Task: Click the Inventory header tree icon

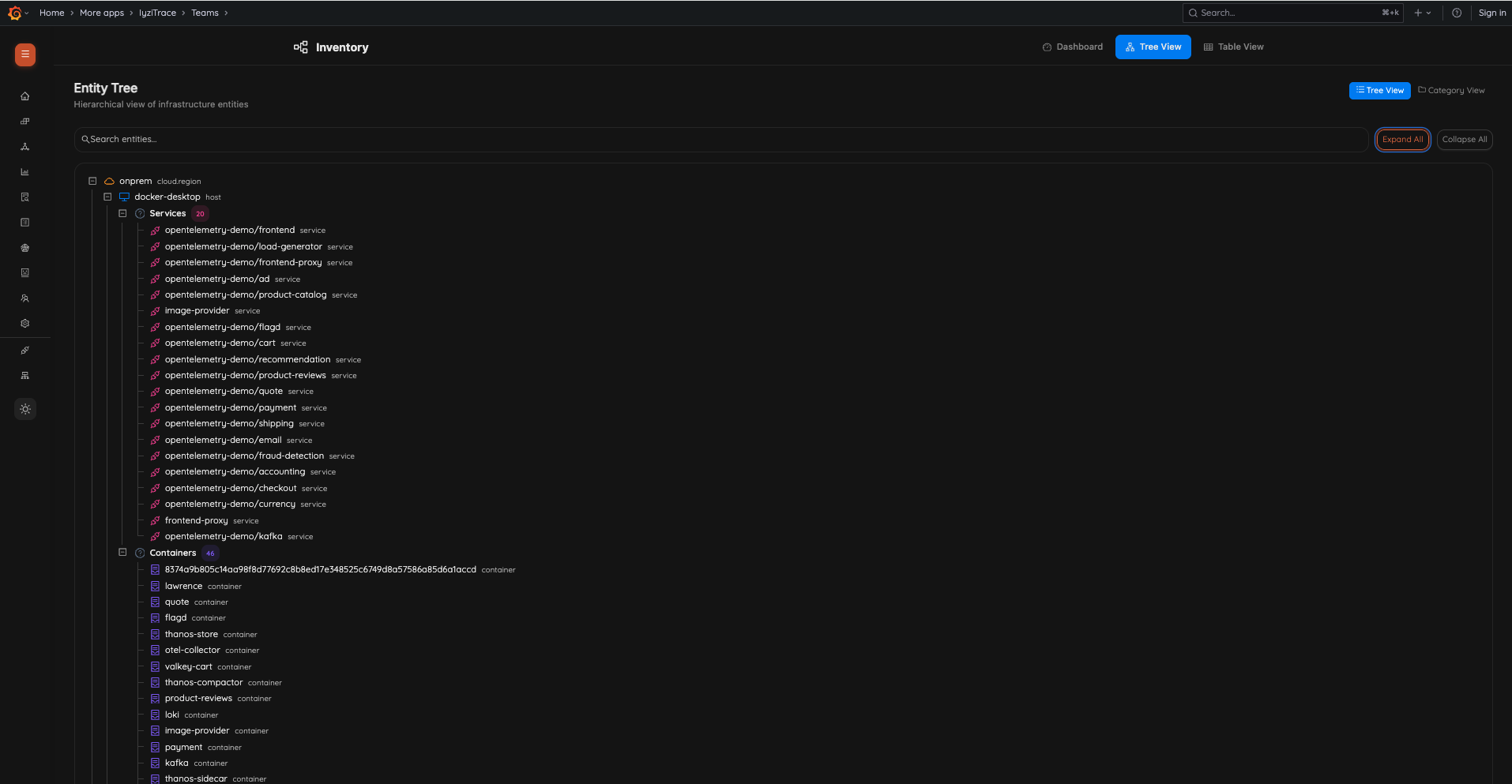Action: coord(301,47)
